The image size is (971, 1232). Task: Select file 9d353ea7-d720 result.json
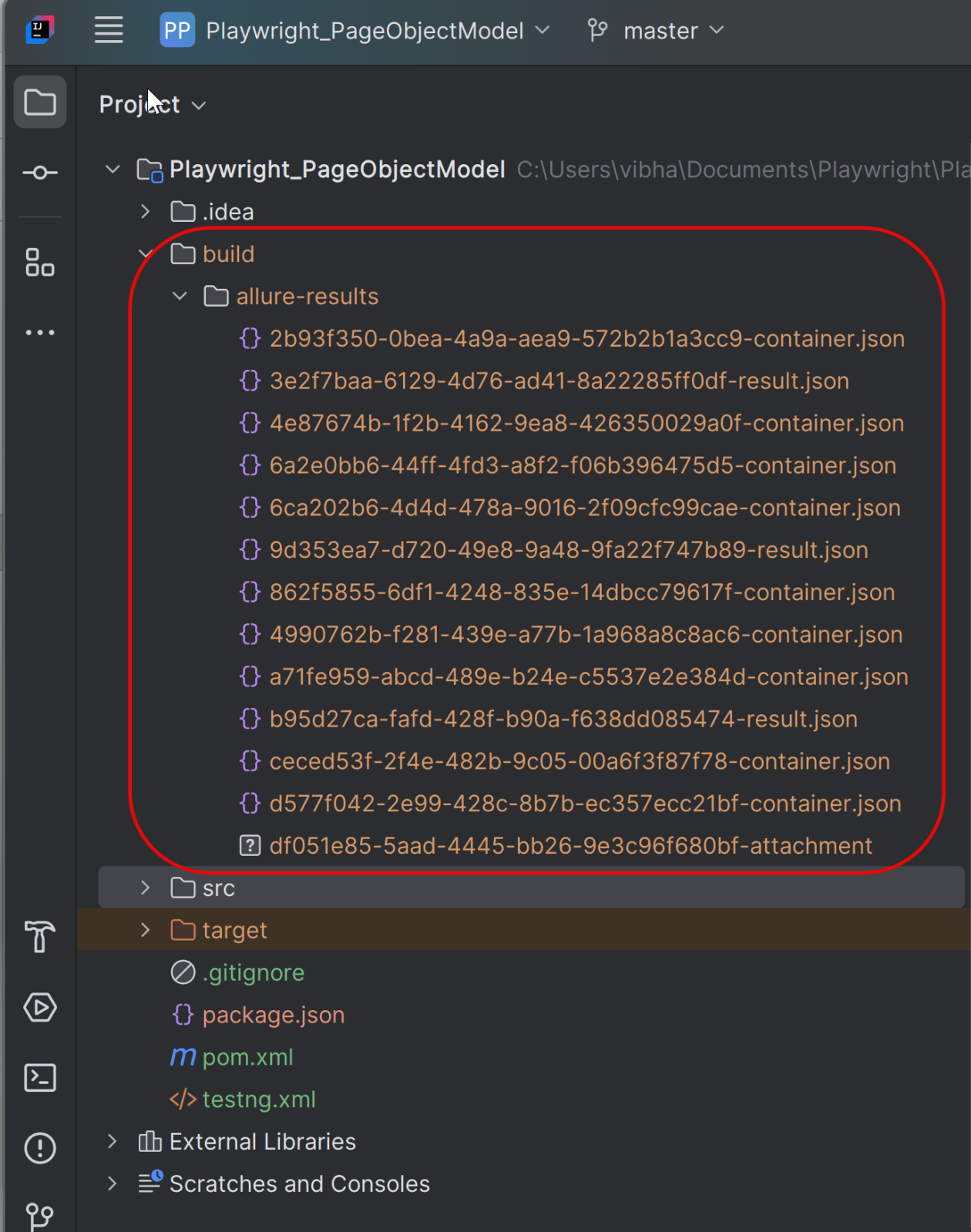pos(554,550)
